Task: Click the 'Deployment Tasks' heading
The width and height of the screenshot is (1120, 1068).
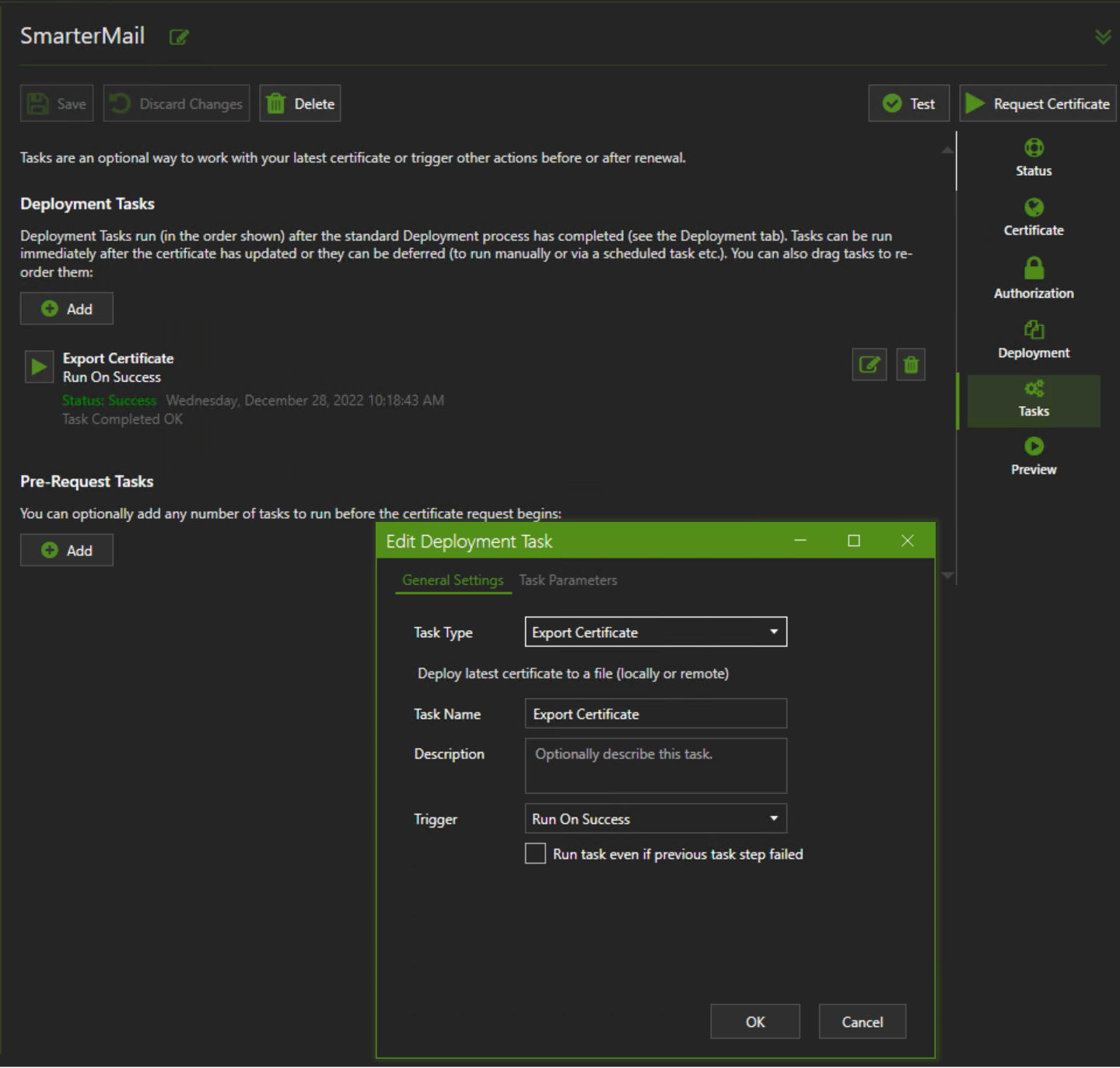Action: [87, 204]
